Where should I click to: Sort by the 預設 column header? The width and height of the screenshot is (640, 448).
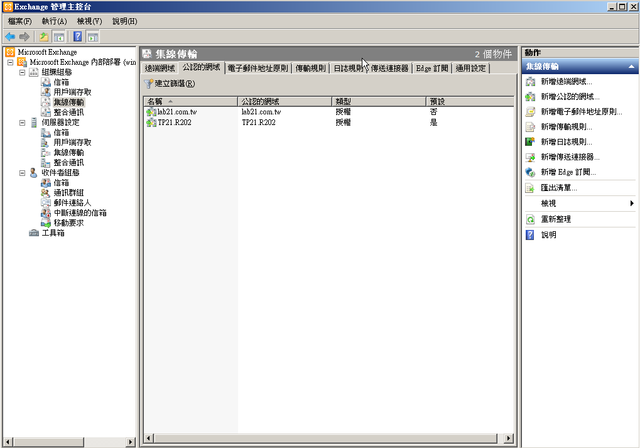pyautogui.click(x=470, y=101)
